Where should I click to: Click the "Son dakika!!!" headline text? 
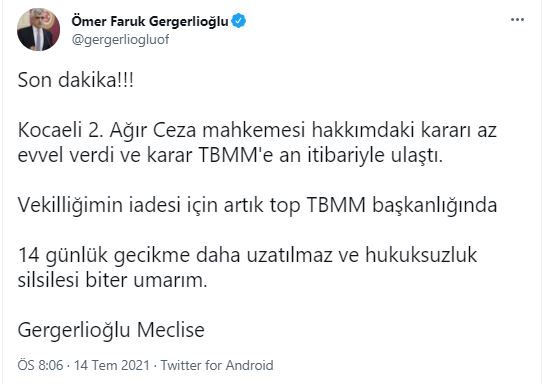click(x=76, y=80)
